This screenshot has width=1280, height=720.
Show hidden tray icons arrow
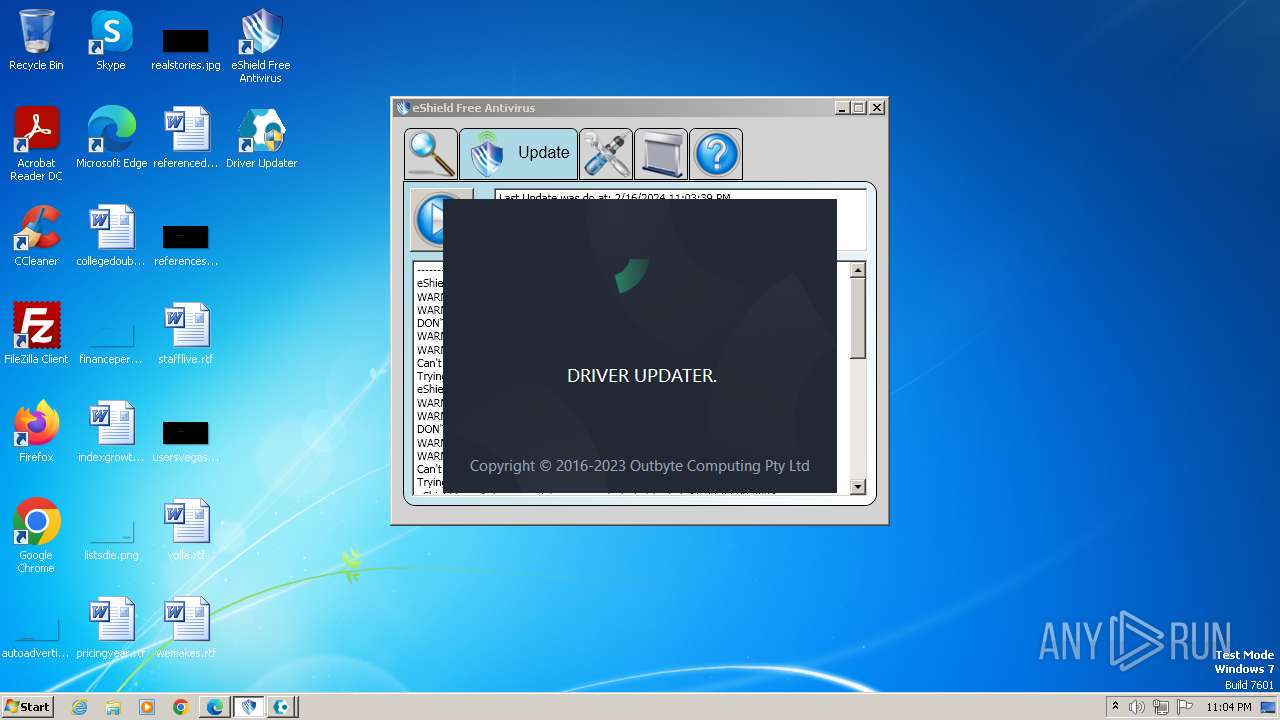tap(1116, 707)
